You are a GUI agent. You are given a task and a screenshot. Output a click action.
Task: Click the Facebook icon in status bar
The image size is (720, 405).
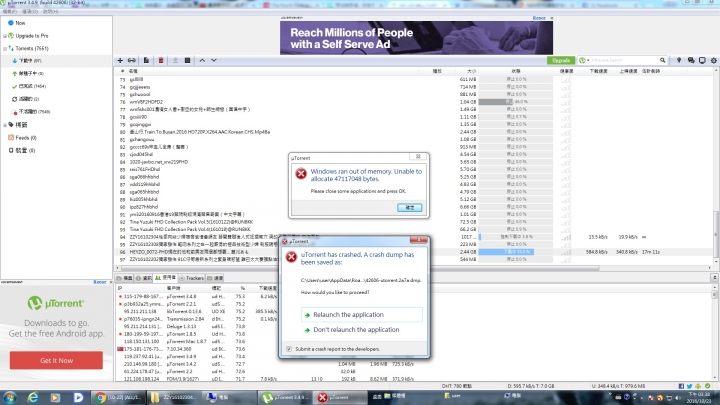681,386
